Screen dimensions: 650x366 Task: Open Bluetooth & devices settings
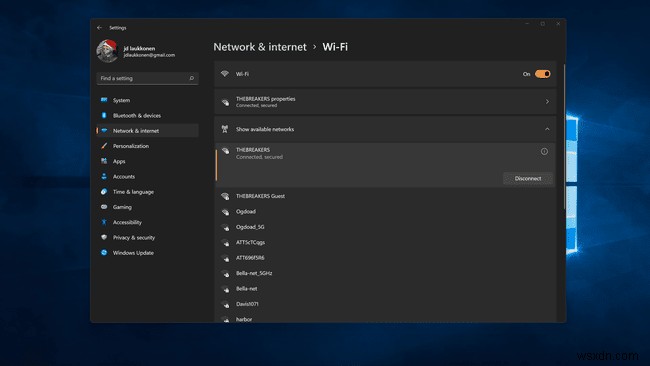pos(148,116)
